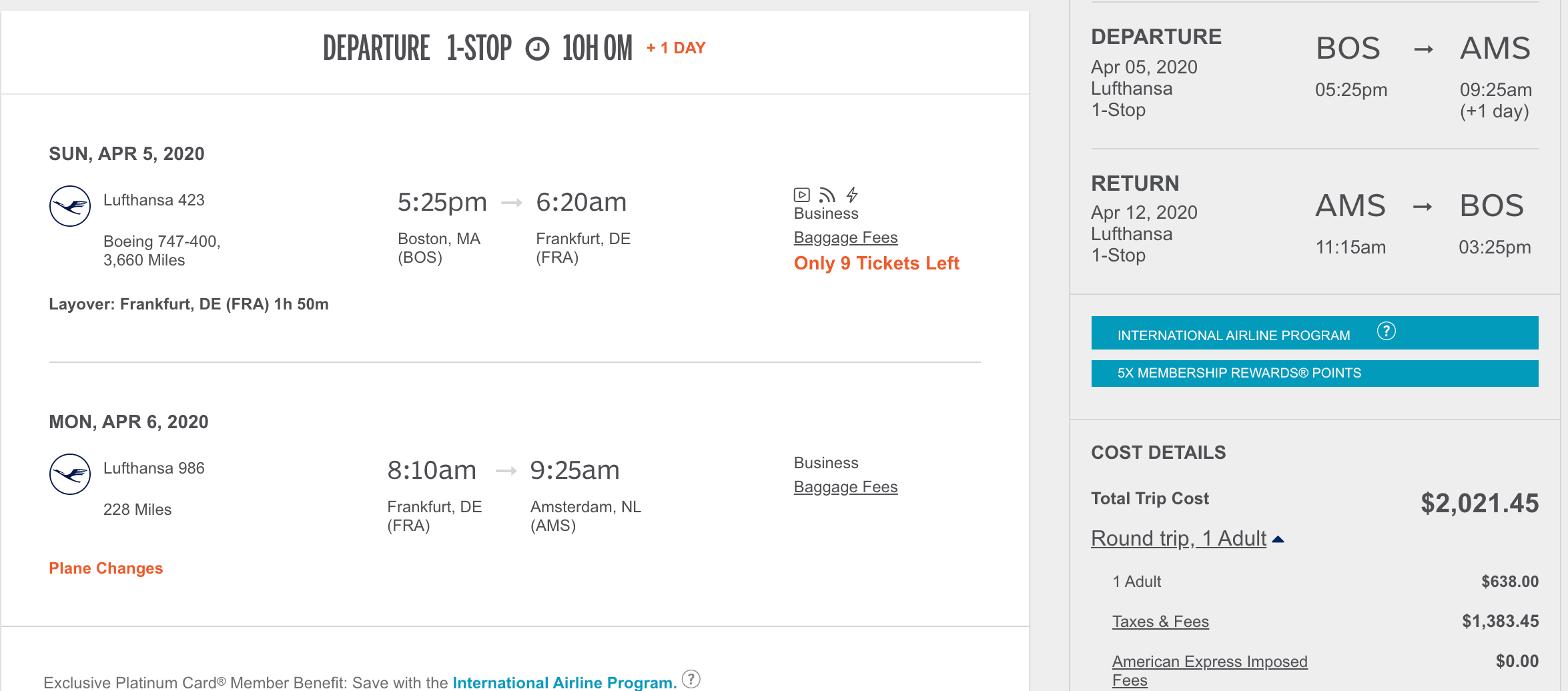Click the arrow between AMS and BOS return

(1423, 207)
